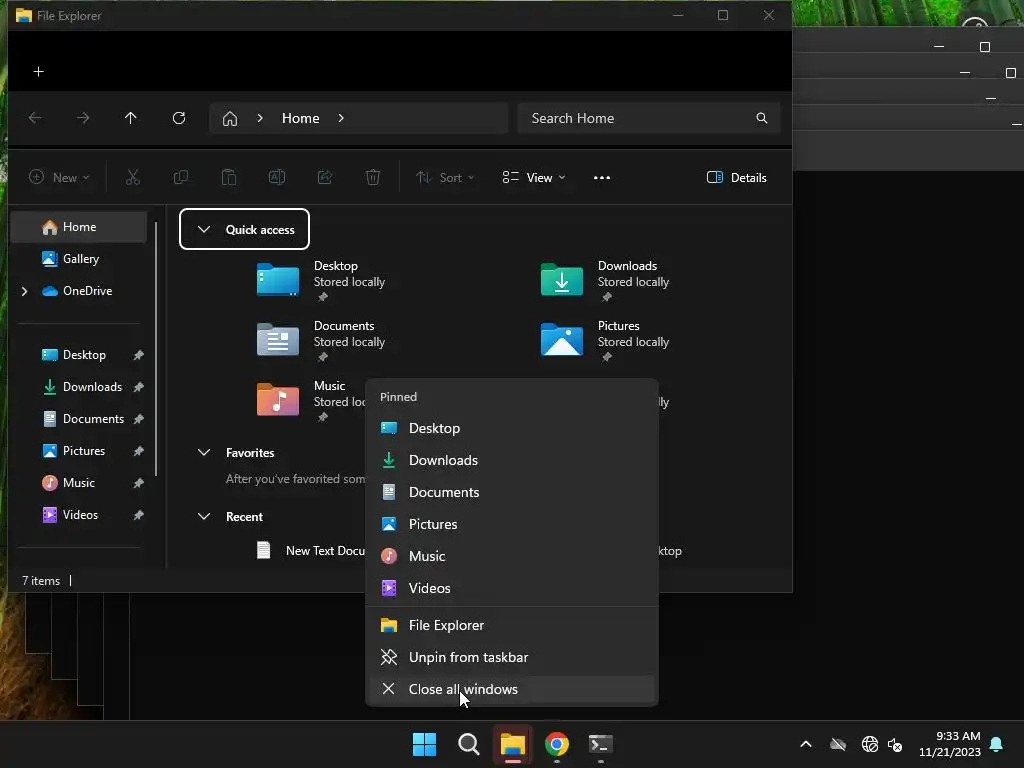Viewport: 1024px width, 768px height.
Task: Open the Sort dropdown
Action: [445, 178]
